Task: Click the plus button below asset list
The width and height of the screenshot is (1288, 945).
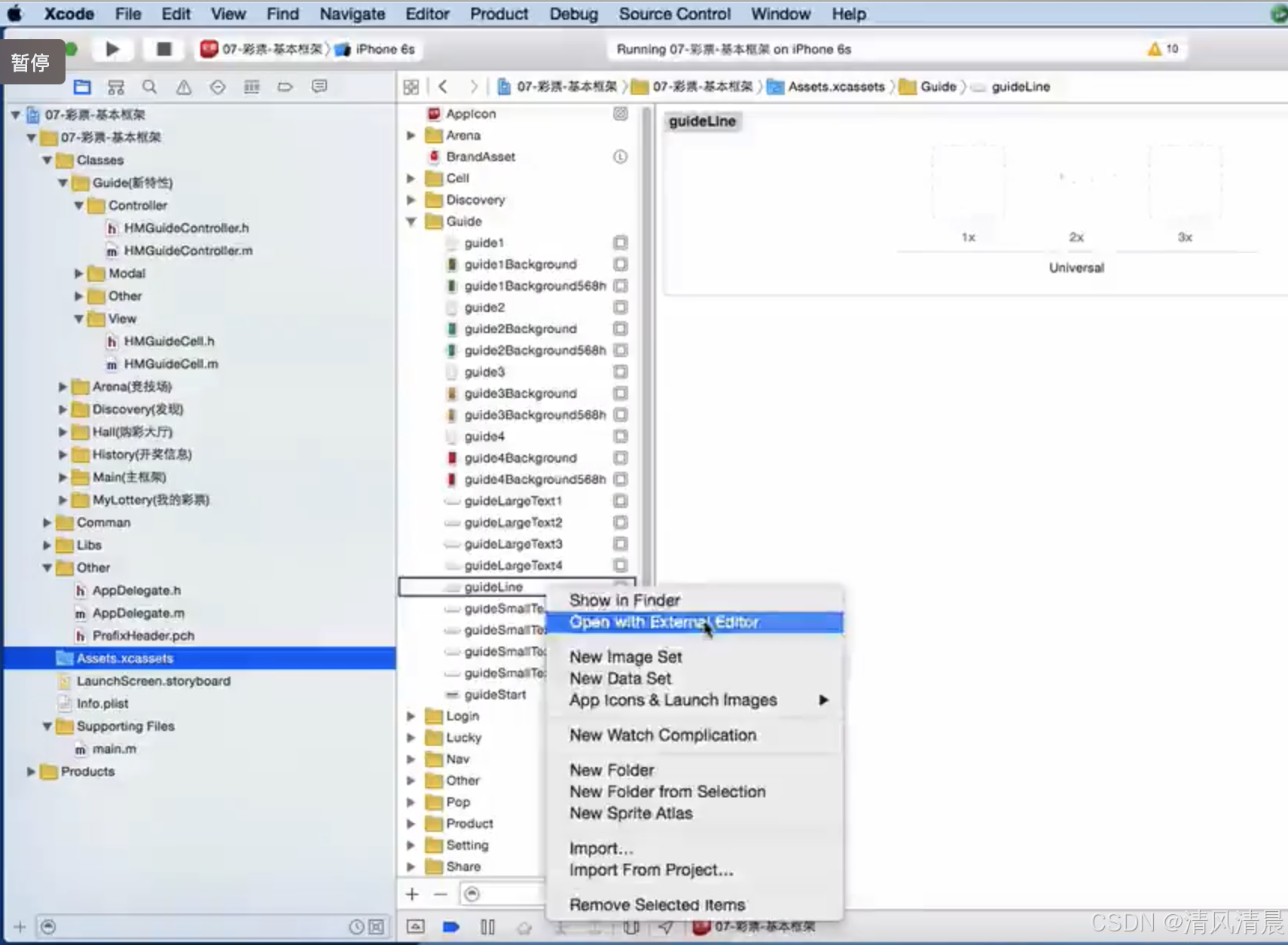Action: 412,894
